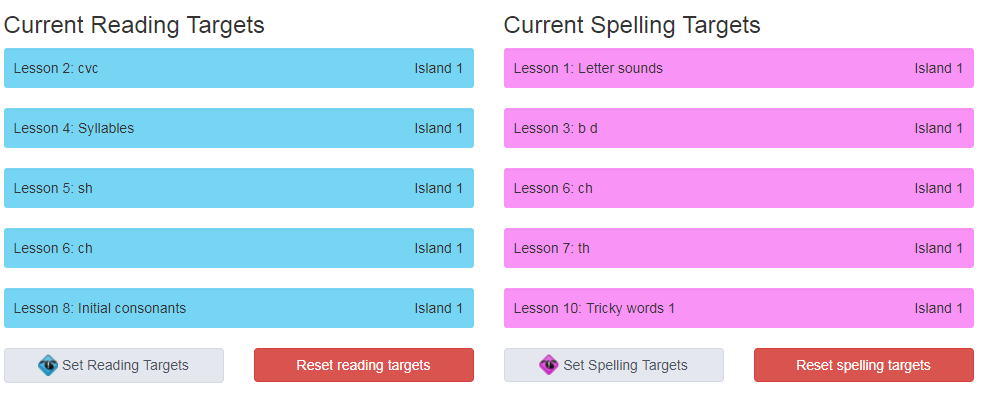Click the Reset spelling targets button
Screen dimensions: 982x397
click(x=864, y=365)
